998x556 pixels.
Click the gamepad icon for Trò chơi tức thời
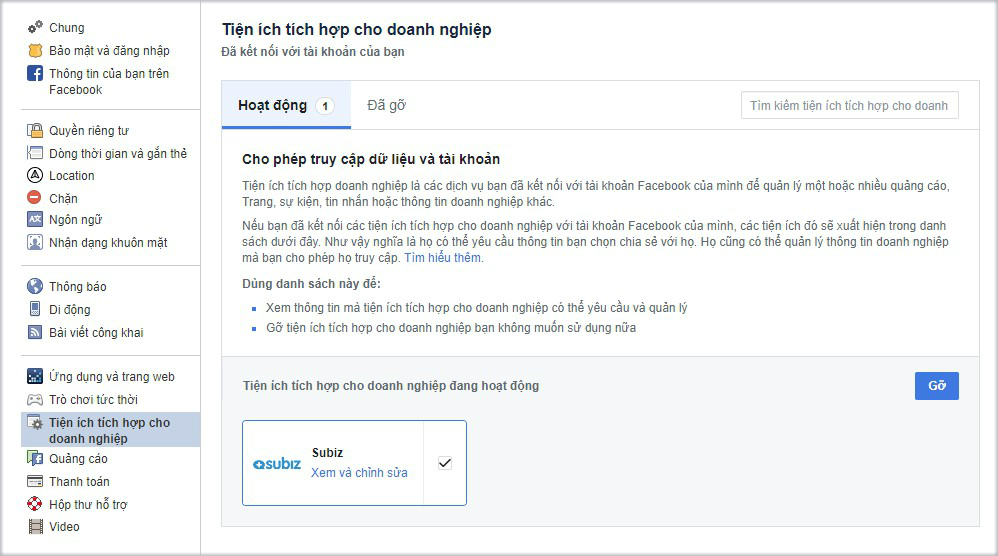point(35,400)
